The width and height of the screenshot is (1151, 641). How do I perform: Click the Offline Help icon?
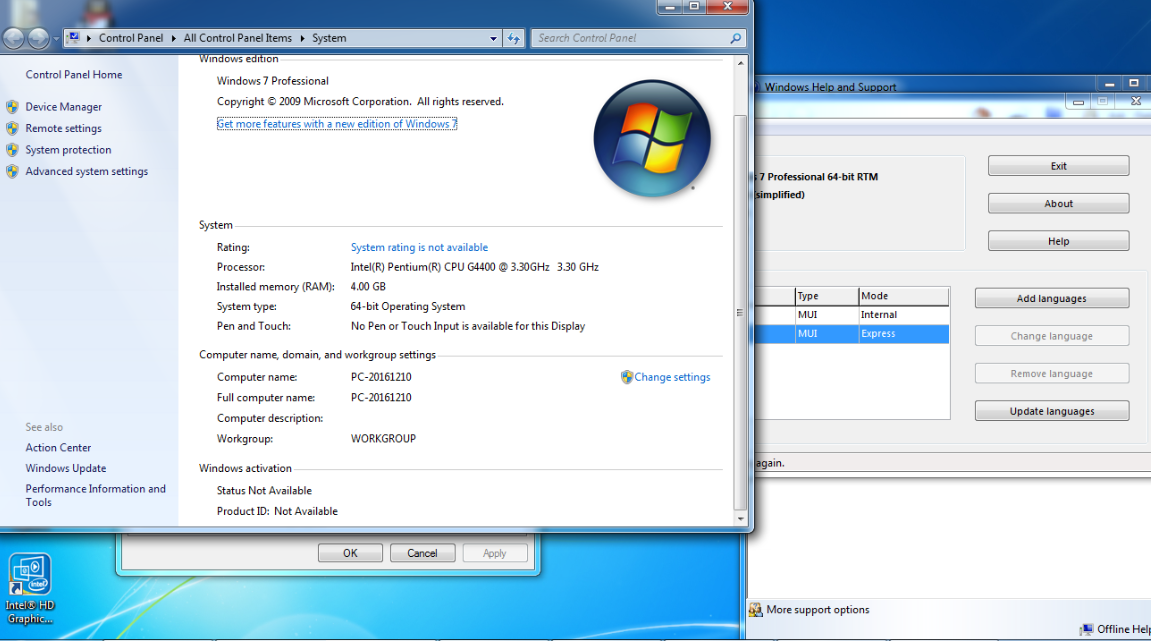[1086, 629]
